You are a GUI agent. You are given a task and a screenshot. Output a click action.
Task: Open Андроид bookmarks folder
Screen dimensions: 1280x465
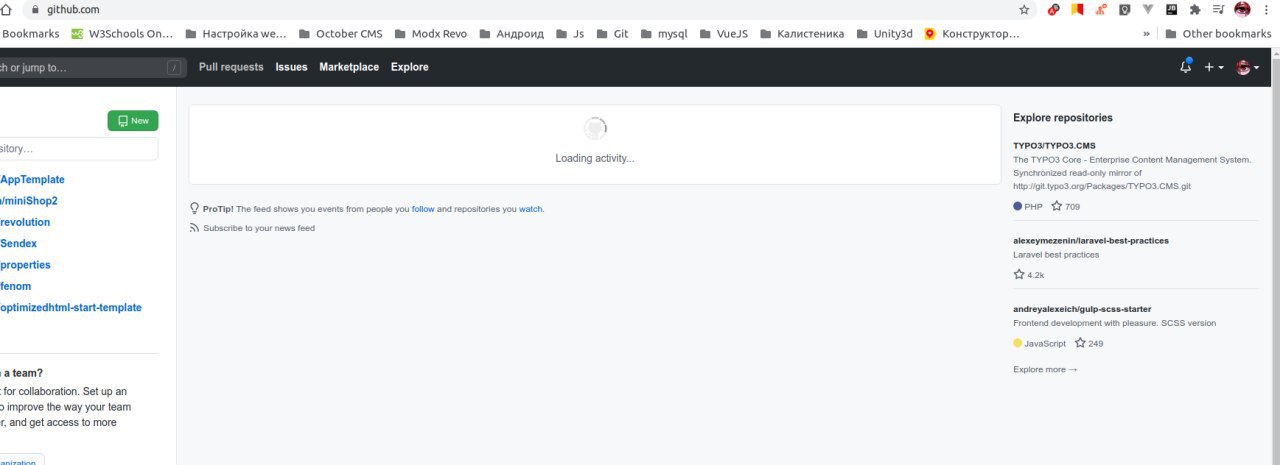[511, 33]
